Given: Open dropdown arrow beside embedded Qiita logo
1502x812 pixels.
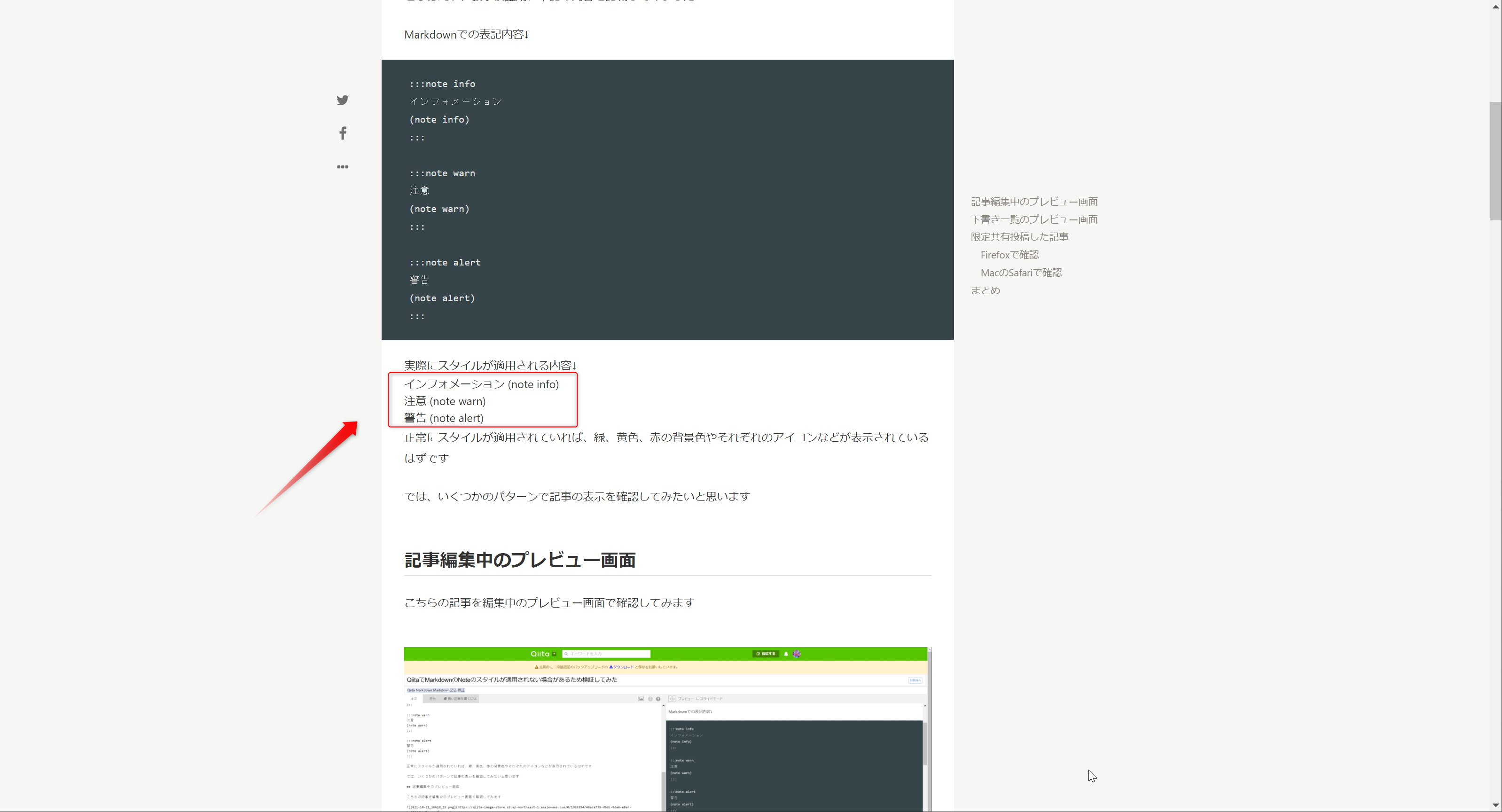Looking at the screenshot, I should click(x=555, y=654).
